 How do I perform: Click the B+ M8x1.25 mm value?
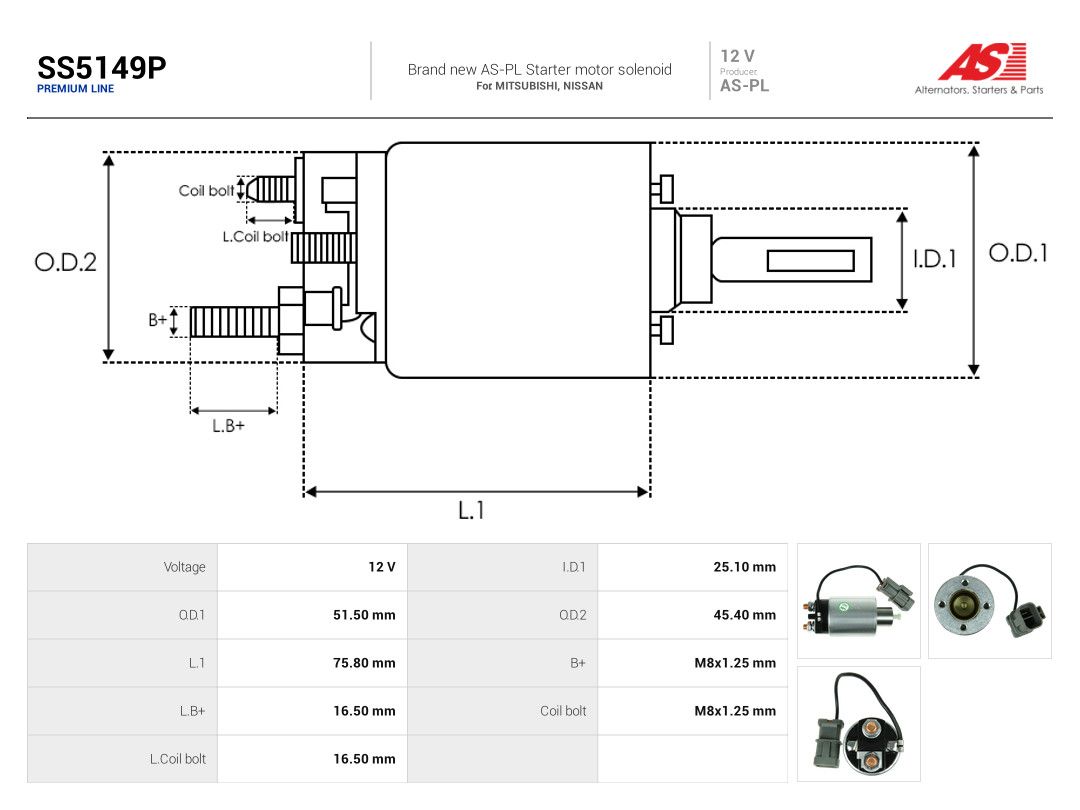pos(735,663)
